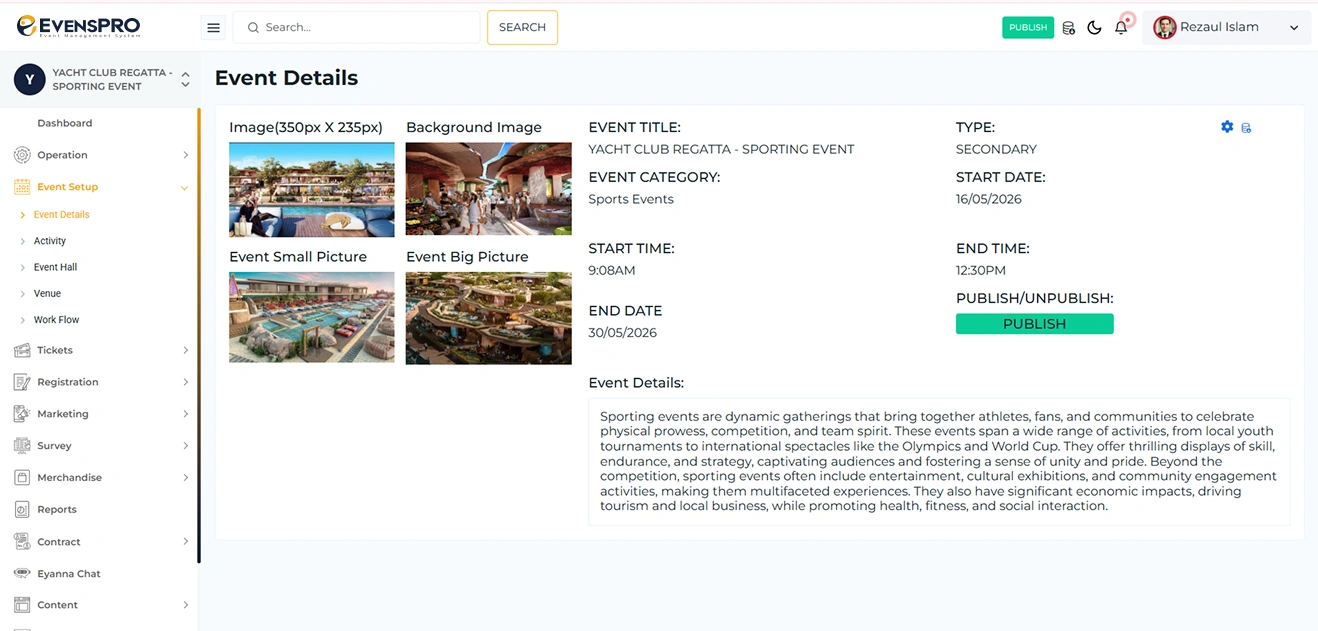Open the Venue submenu item
The width and height of the screenshot is (1318, 631).
(x=47, y=294)
